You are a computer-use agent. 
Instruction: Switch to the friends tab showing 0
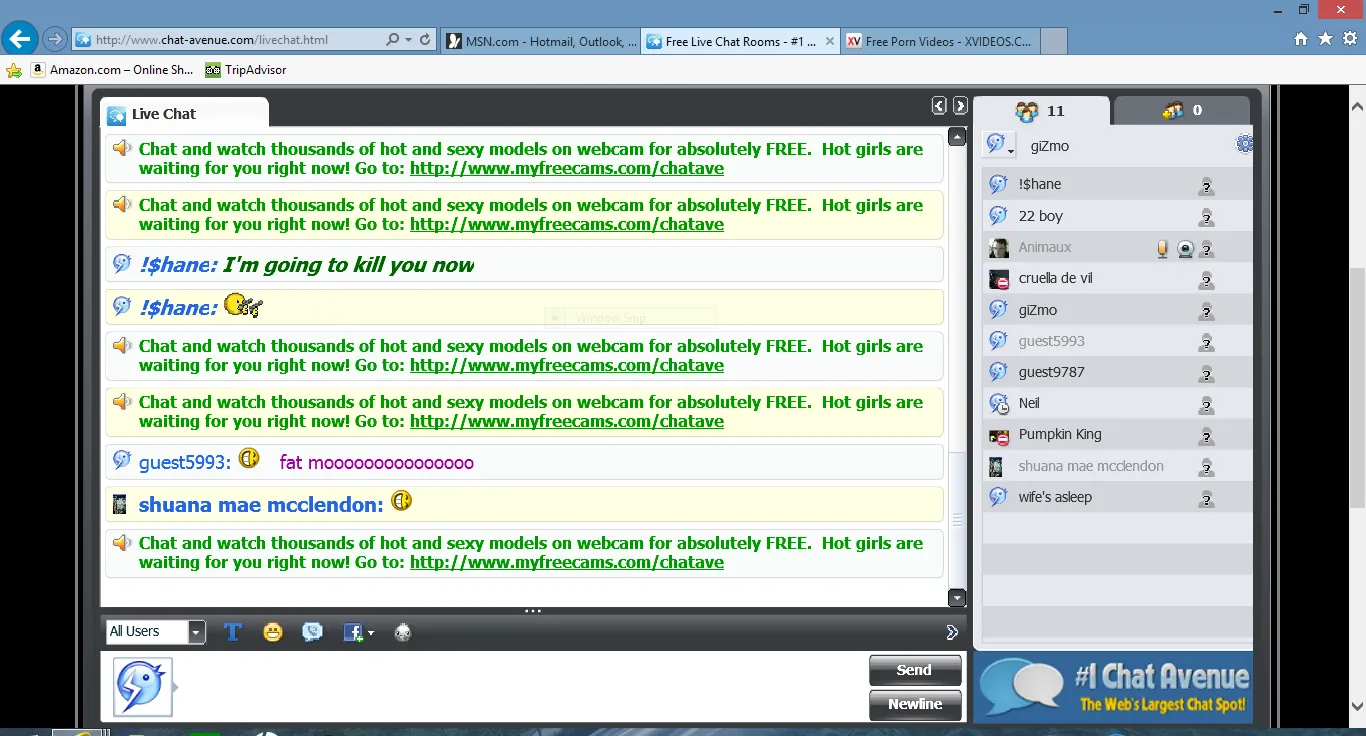pyautogui.click(x=1182, y=111)
